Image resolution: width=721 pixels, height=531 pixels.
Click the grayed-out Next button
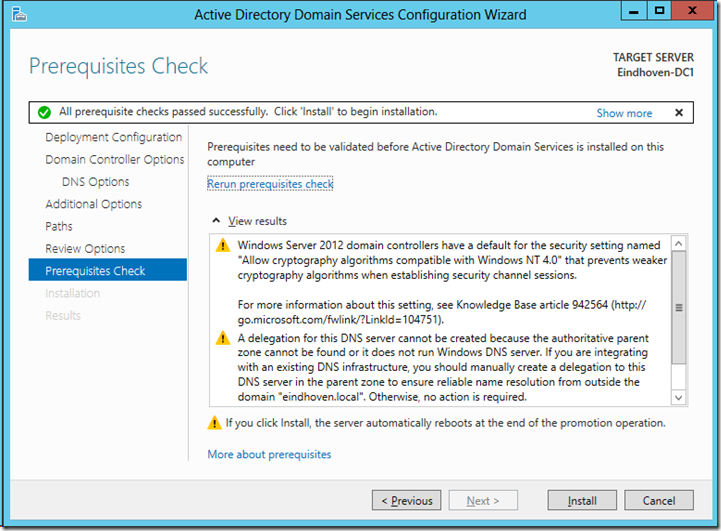tap(483, 500)
